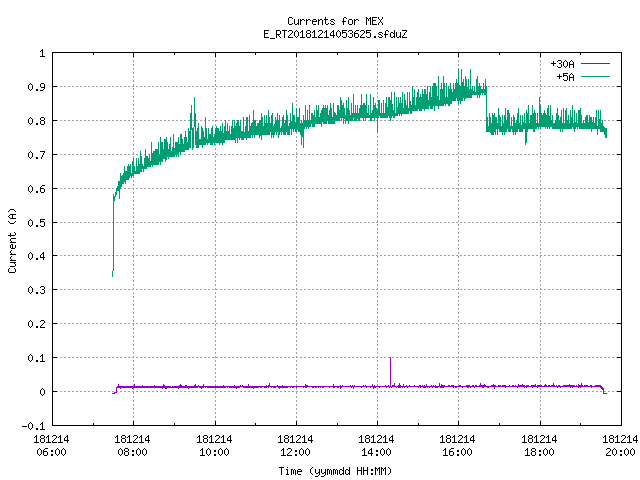Click y-axis tick value 0.2
This screenshot has height=480, width=640.
(36, 324)
